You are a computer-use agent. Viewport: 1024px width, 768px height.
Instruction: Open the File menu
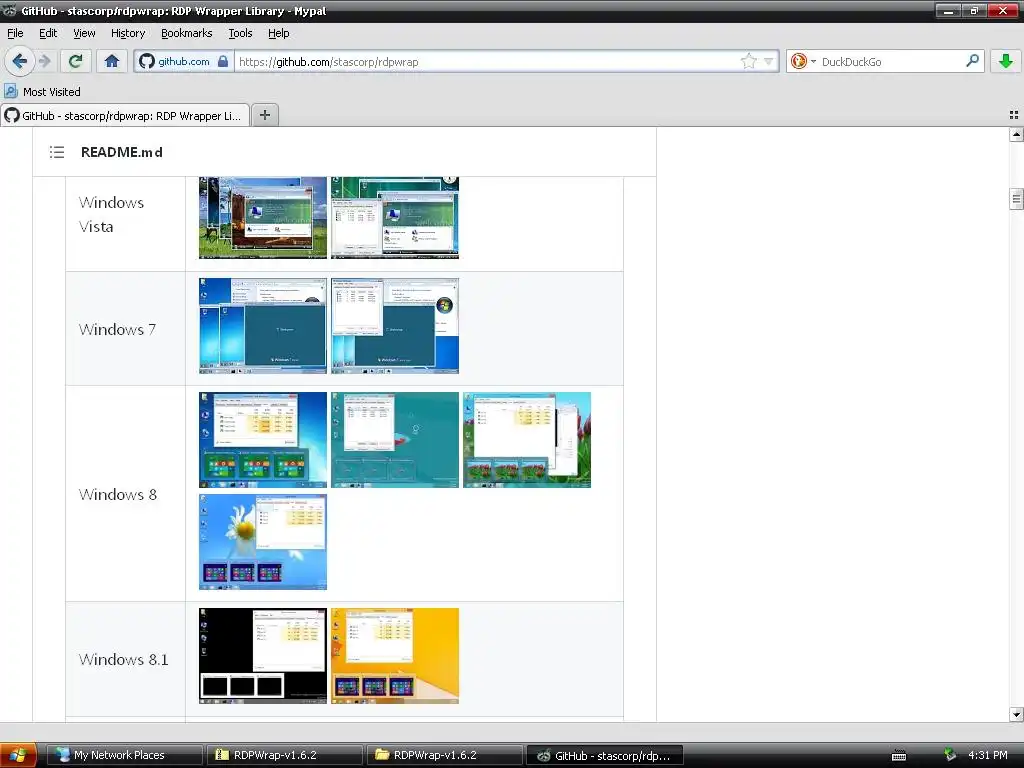click(x=15, y=33)
